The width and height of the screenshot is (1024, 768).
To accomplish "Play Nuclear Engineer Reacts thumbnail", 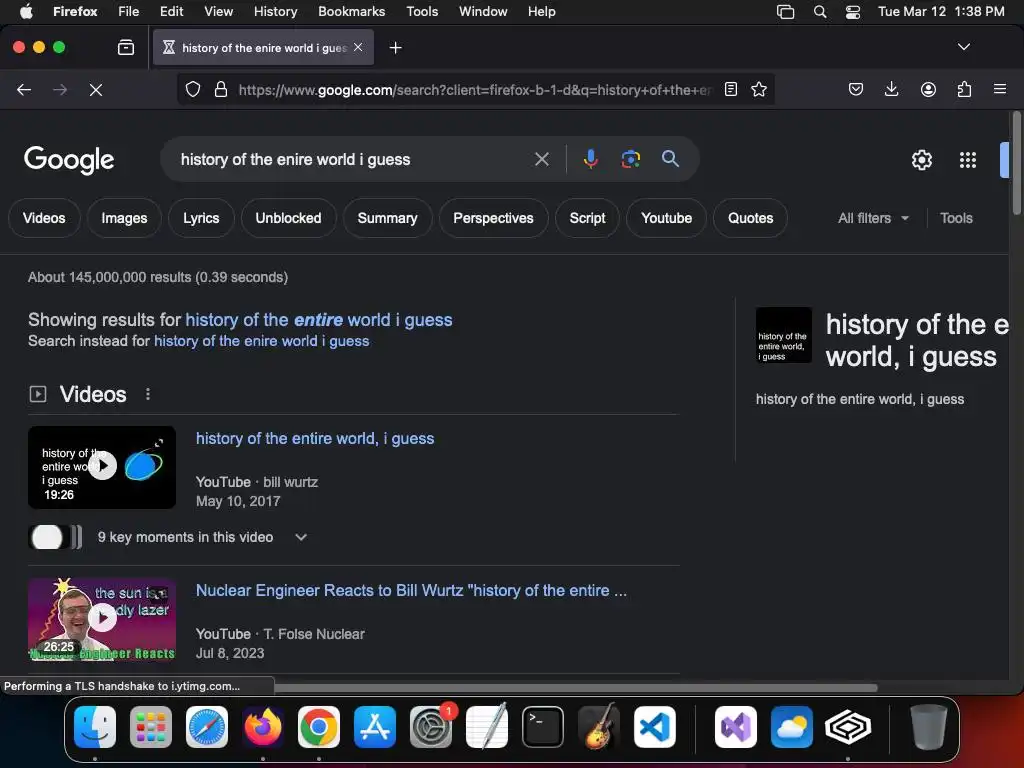I will pyautogui.click(x=102, y=618).
